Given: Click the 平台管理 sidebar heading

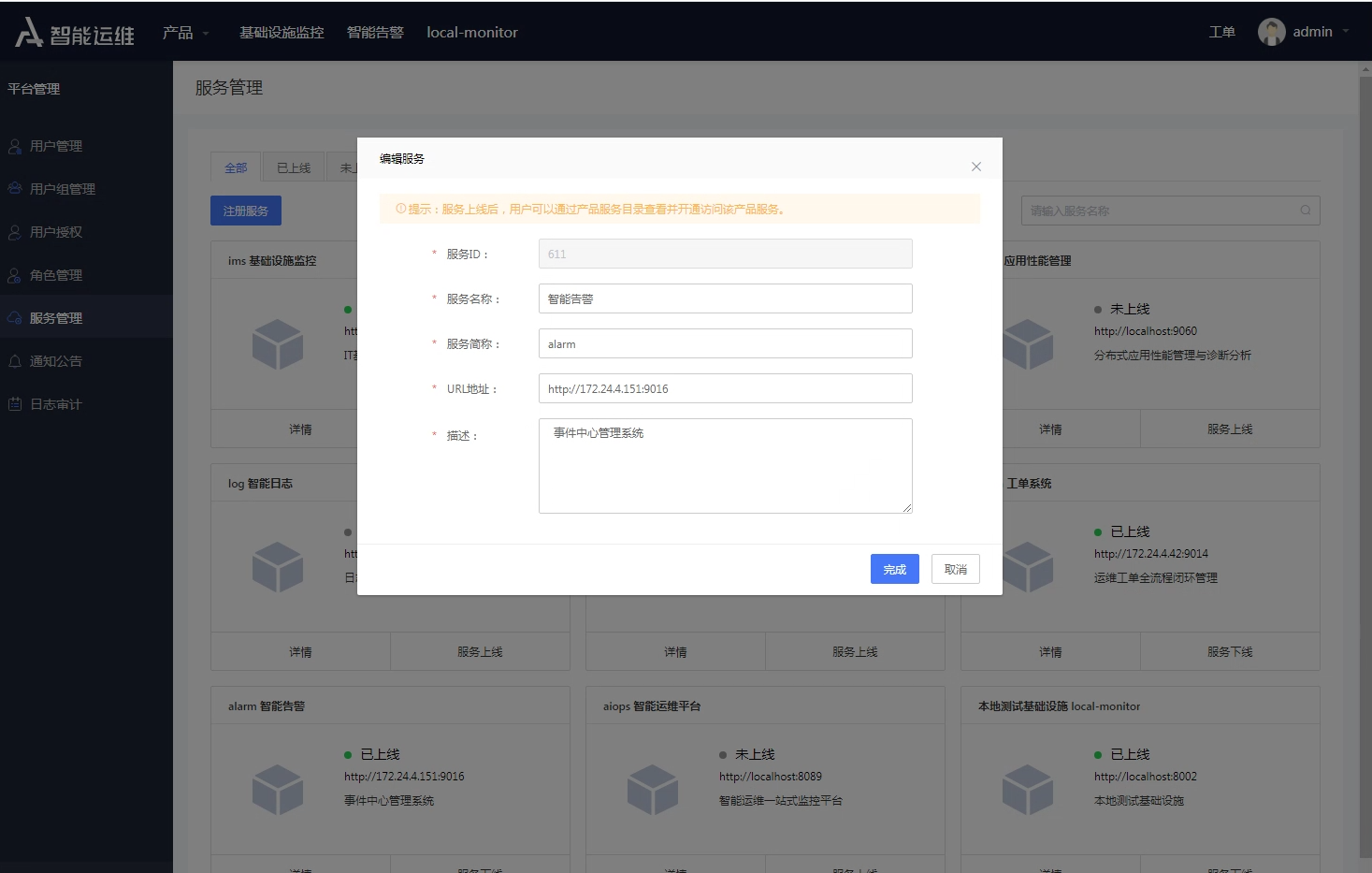Looking at the screenshot, I should point(34,89).
